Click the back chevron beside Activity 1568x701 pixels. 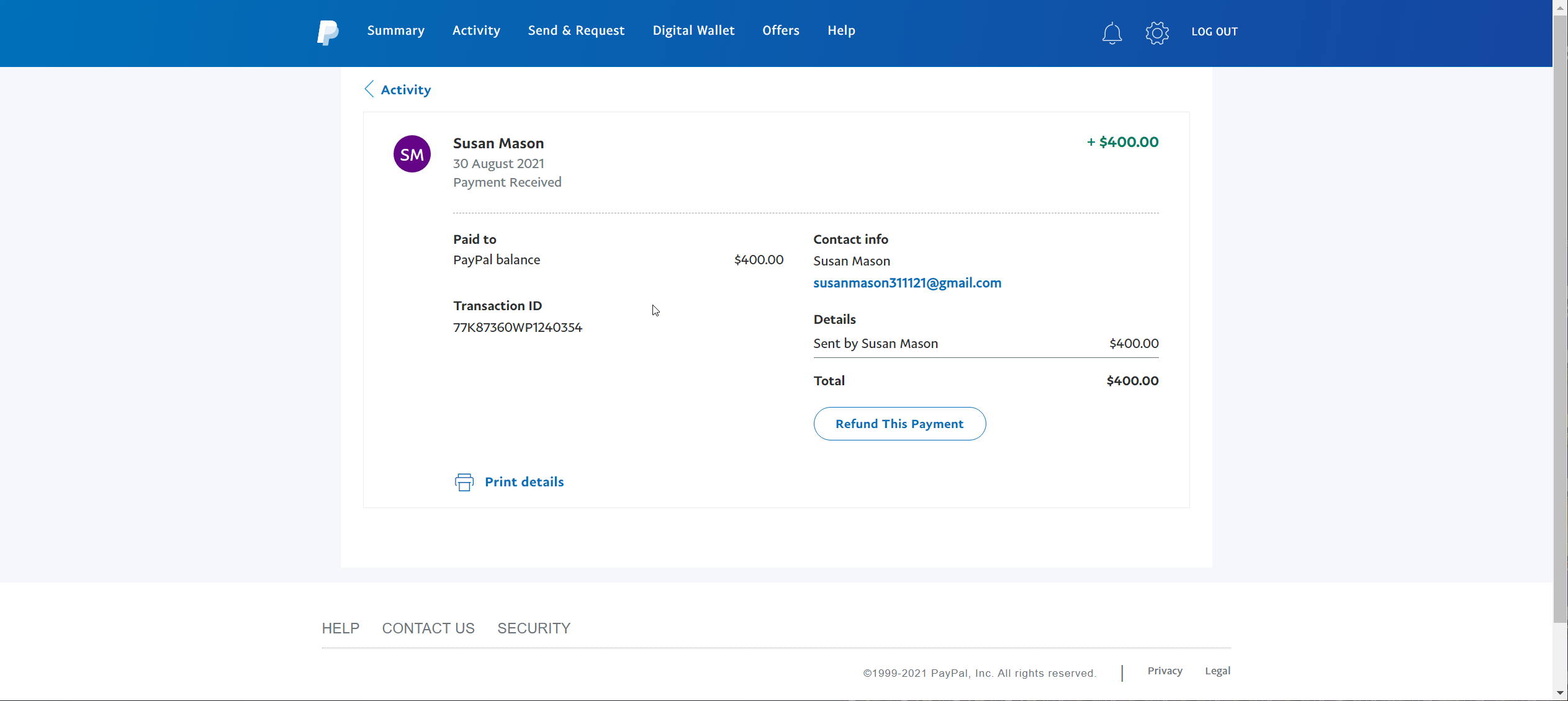(x=369, y=89)
